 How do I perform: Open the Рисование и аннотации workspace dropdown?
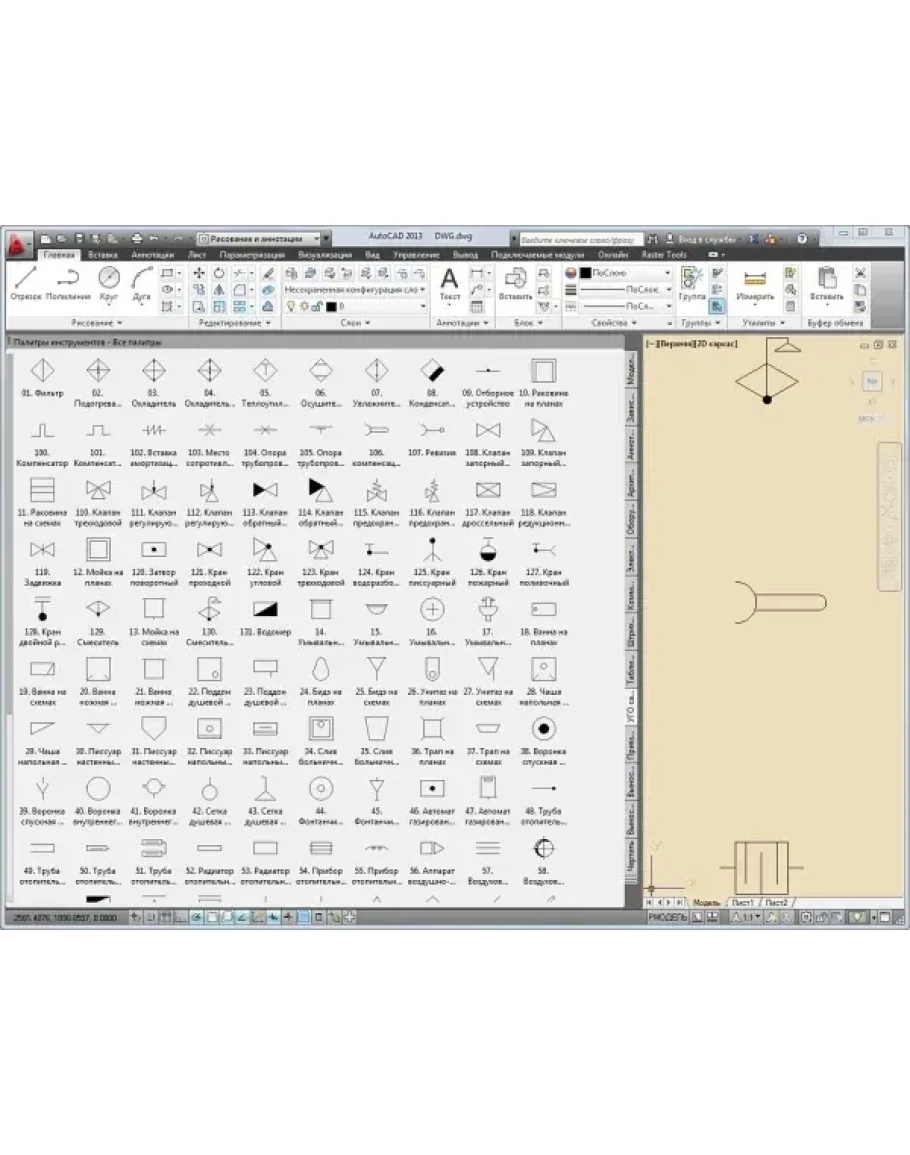[263, 239]
